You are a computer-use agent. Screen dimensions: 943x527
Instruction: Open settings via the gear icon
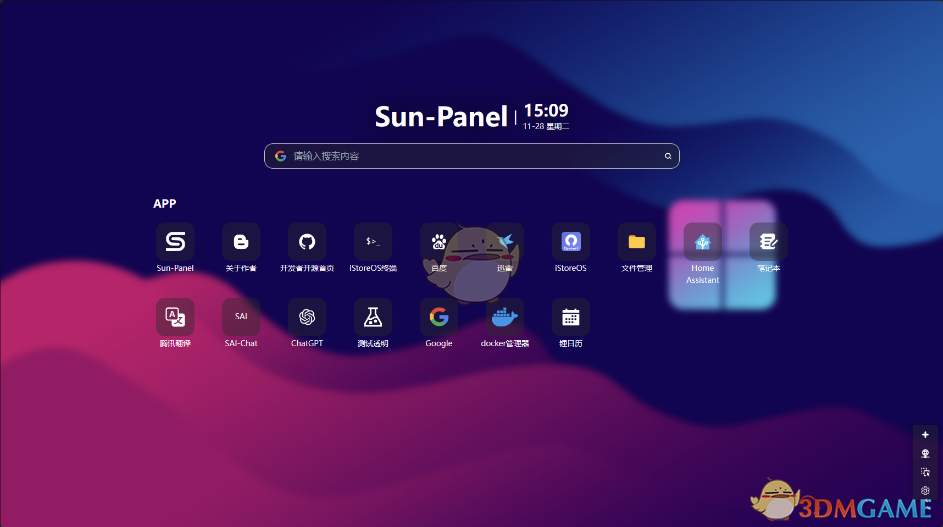(x=925, y=491)
